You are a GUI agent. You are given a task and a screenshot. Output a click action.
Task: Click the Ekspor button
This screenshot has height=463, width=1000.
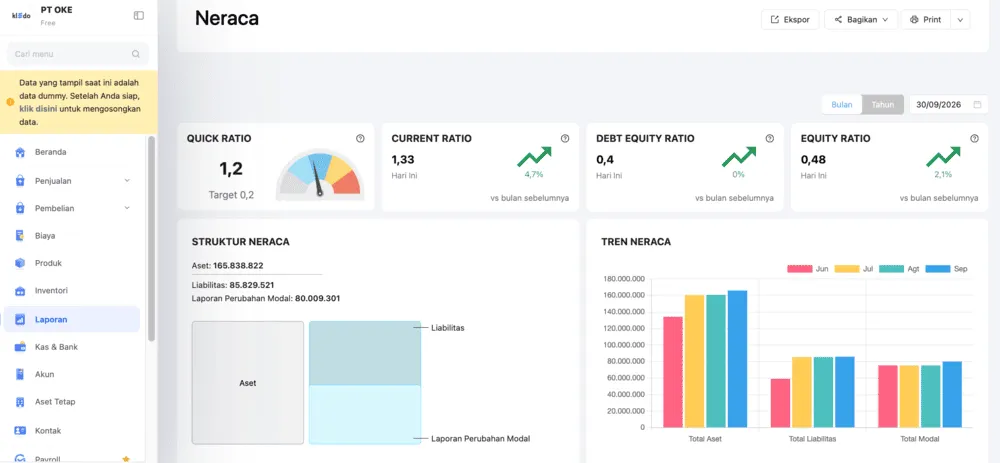pyautogui.click(x=790, y=20)
